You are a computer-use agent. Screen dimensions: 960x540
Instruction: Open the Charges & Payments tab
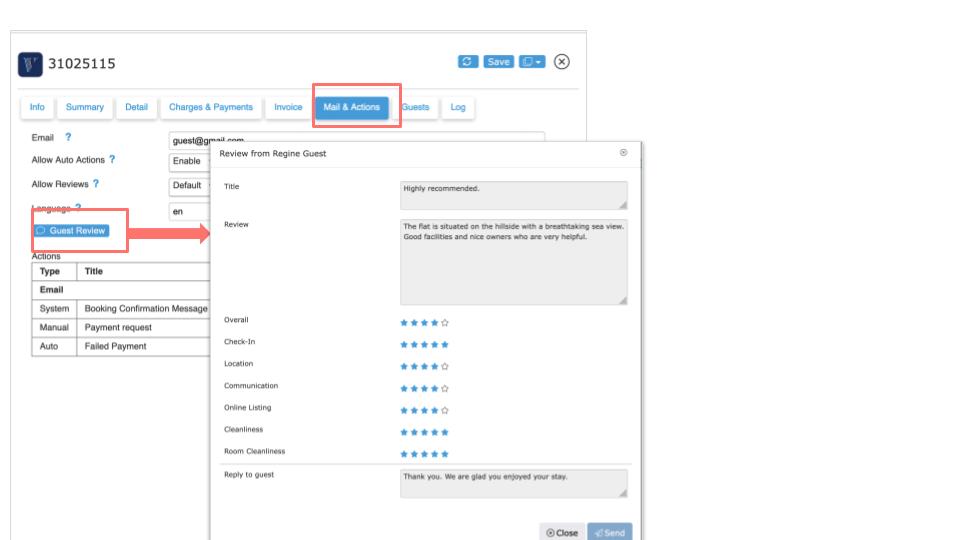[x=211, y=107]
